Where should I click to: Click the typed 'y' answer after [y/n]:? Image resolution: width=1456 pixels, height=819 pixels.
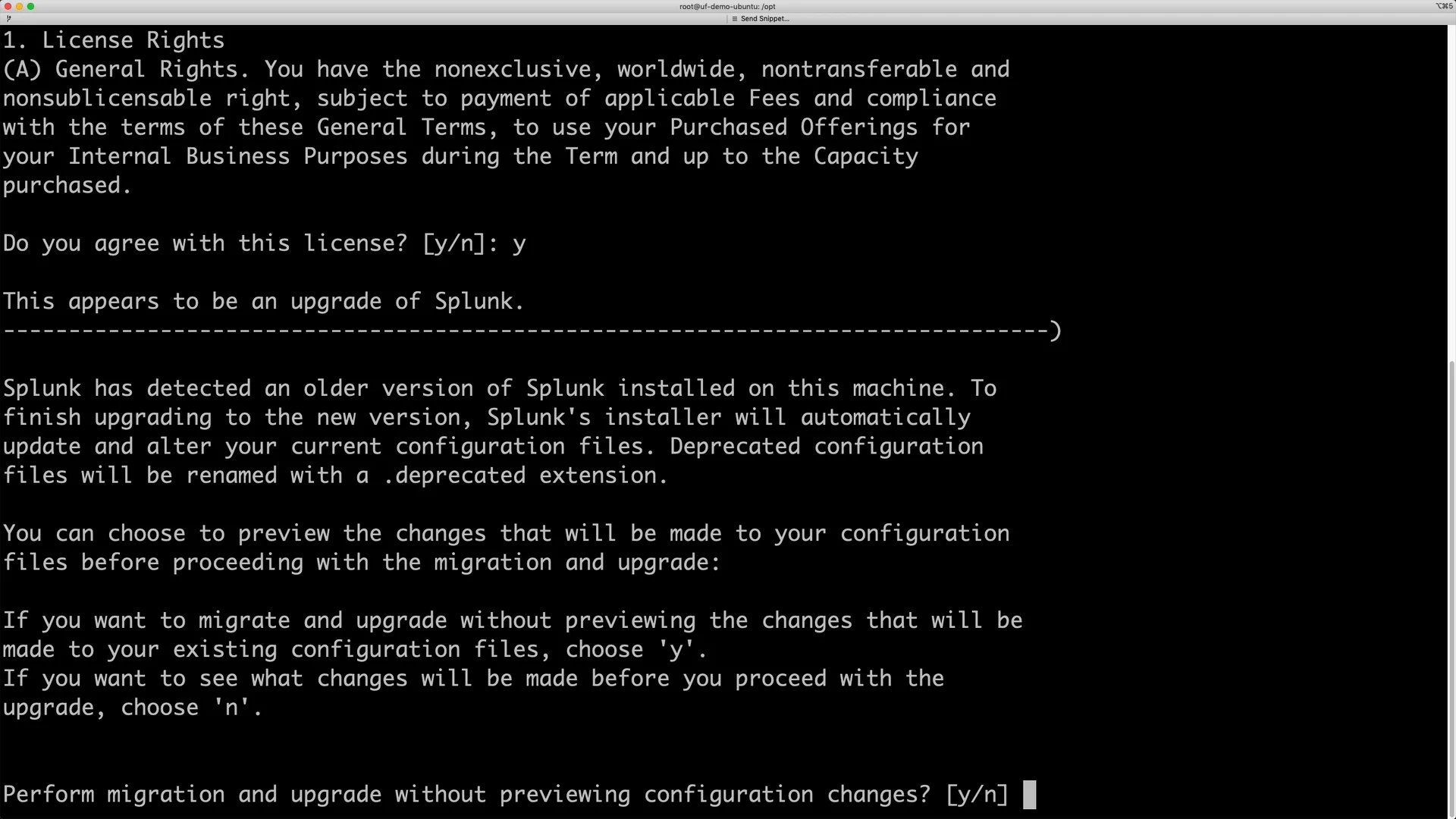pos(519,245)
